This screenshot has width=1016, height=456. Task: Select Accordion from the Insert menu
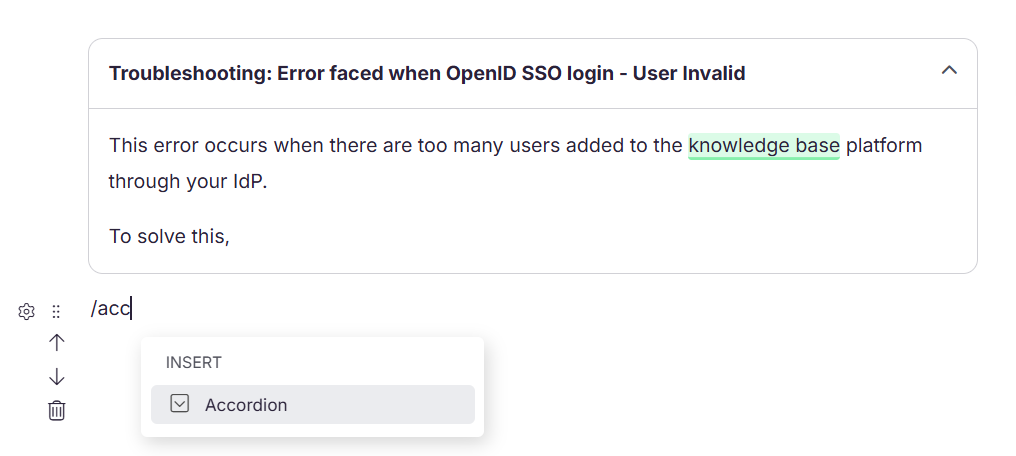(x=313, y=404)
